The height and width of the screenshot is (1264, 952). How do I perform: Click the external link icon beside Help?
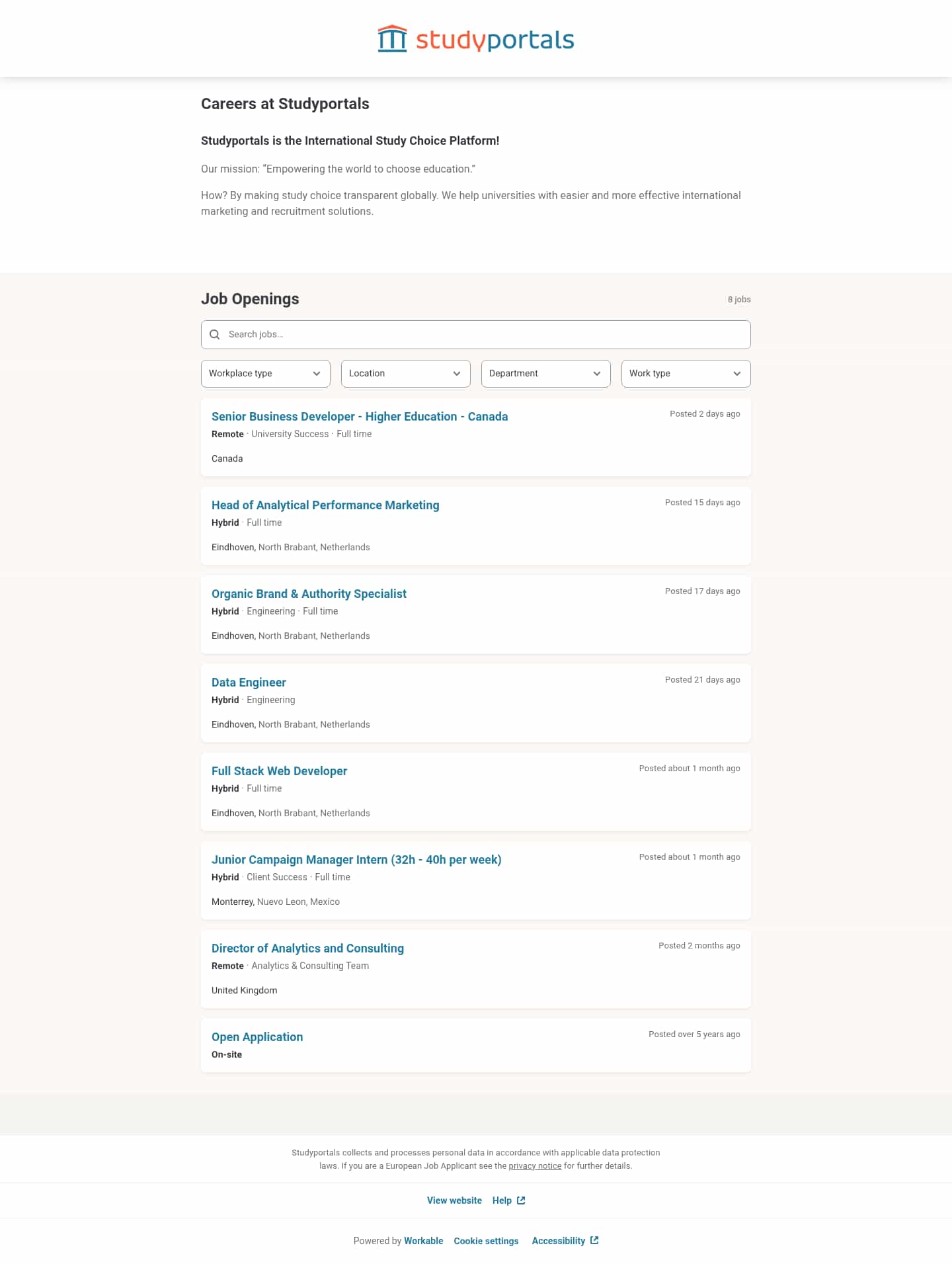tap(521, 1201)
